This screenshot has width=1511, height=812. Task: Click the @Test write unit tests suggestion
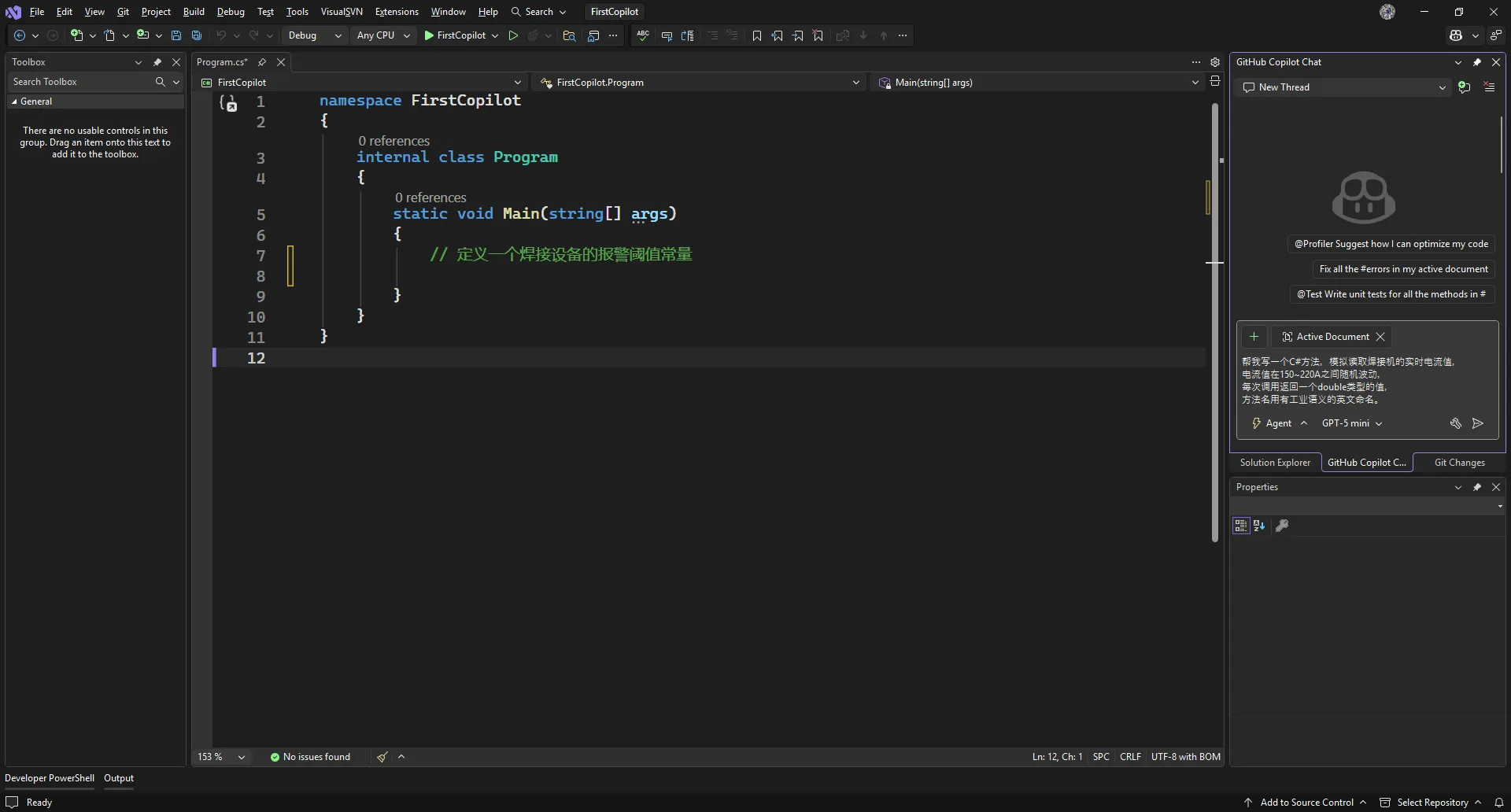[x=1391, y=294]
